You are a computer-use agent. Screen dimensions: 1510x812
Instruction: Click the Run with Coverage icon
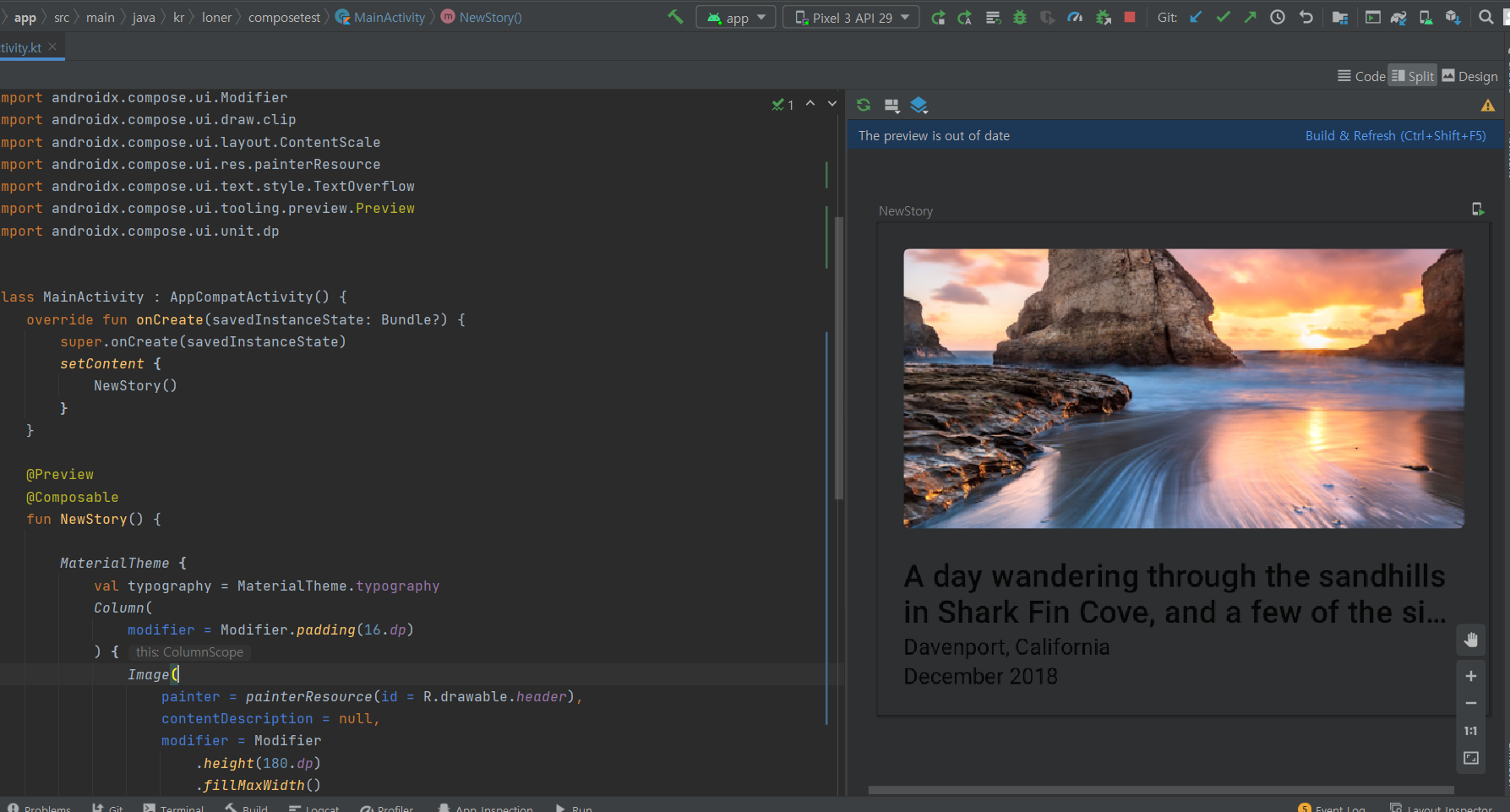[x=1048, y=17]
